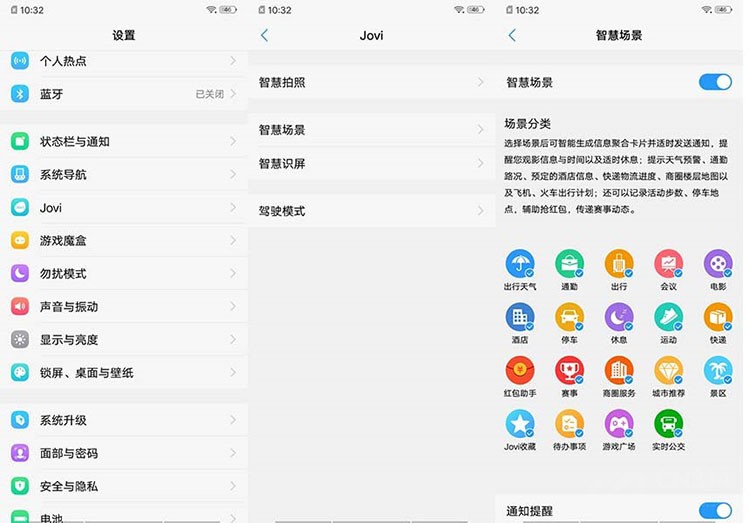Image resolution: width=750 pixels, height=523 pixels.
Task: Select the 游戏广场 gamepad icon
Action: click(618, 423)
